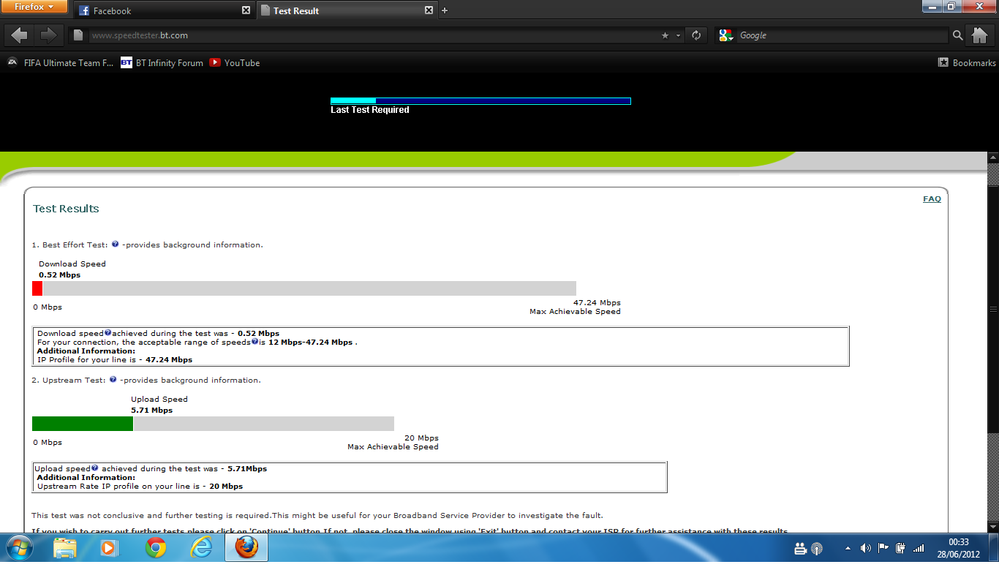Go back to previous page
The image size is (999, 568).
click(19, 35)
